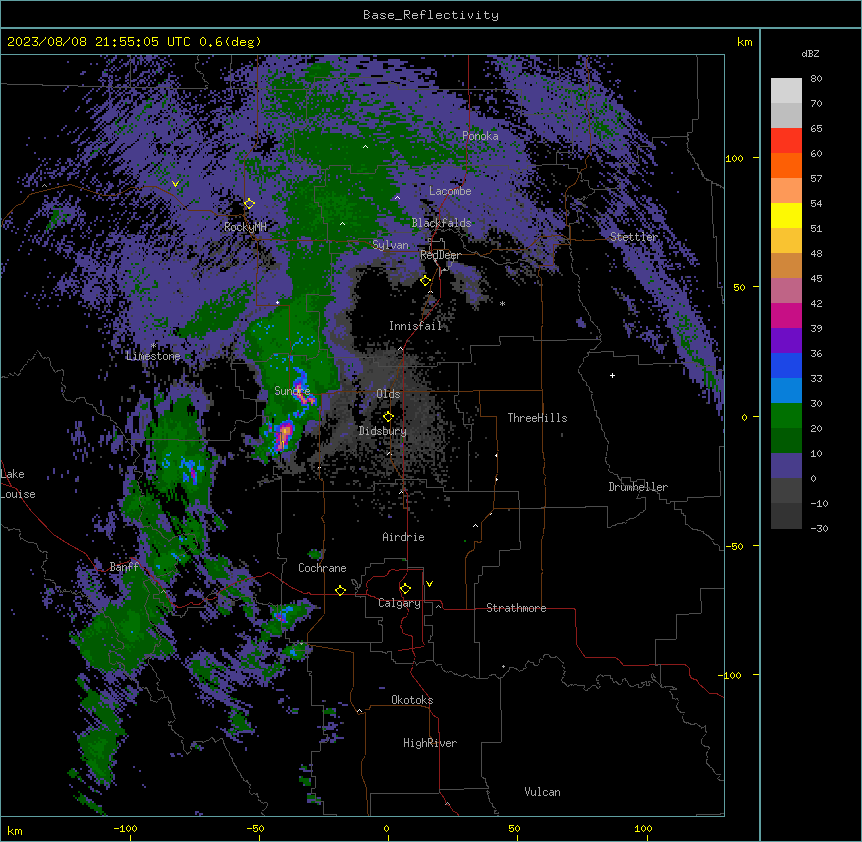Click the Okotoks label
862x842 pixels.
click(412, 700)
